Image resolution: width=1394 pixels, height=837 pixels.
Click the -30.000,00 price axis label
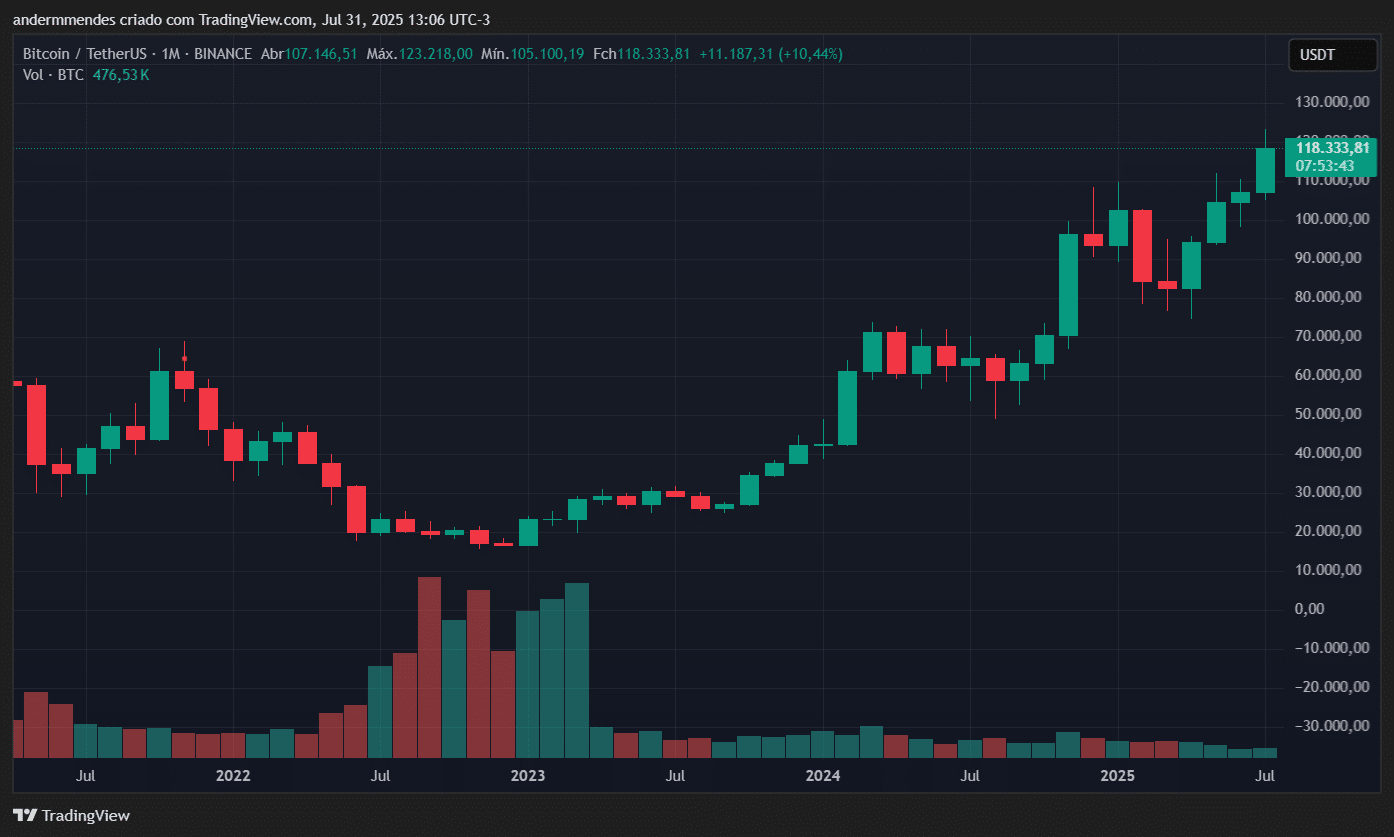coord(1330,726)
